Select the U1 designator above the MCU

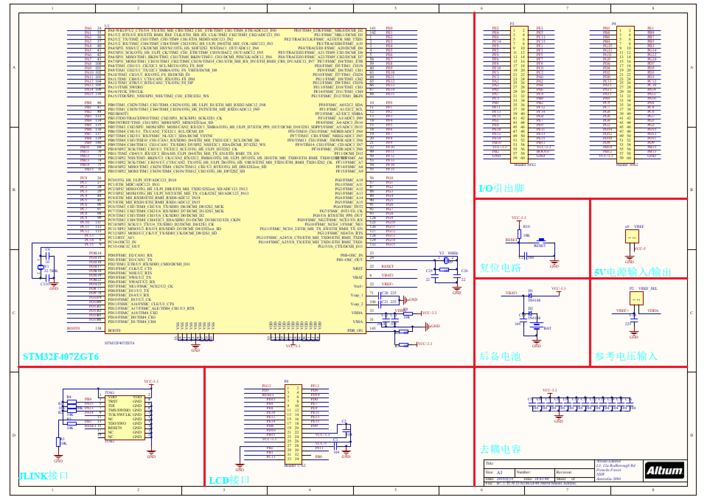[107, 26]
